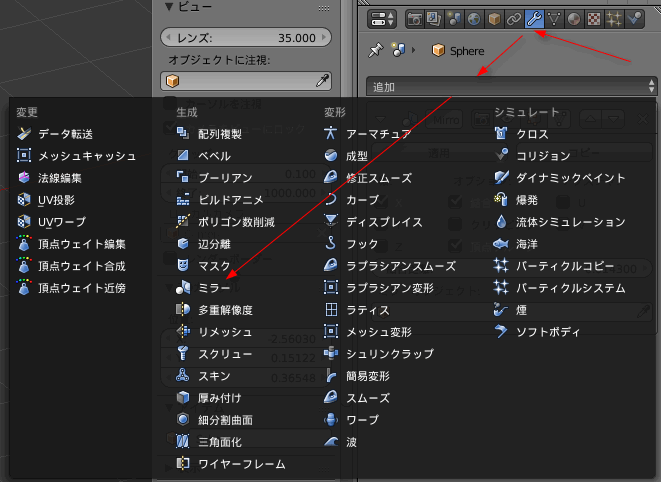Open the Modifiers wrench tab
Viewport: 661px width, 482px height.
pyautogui.click(x=534, y=19)
